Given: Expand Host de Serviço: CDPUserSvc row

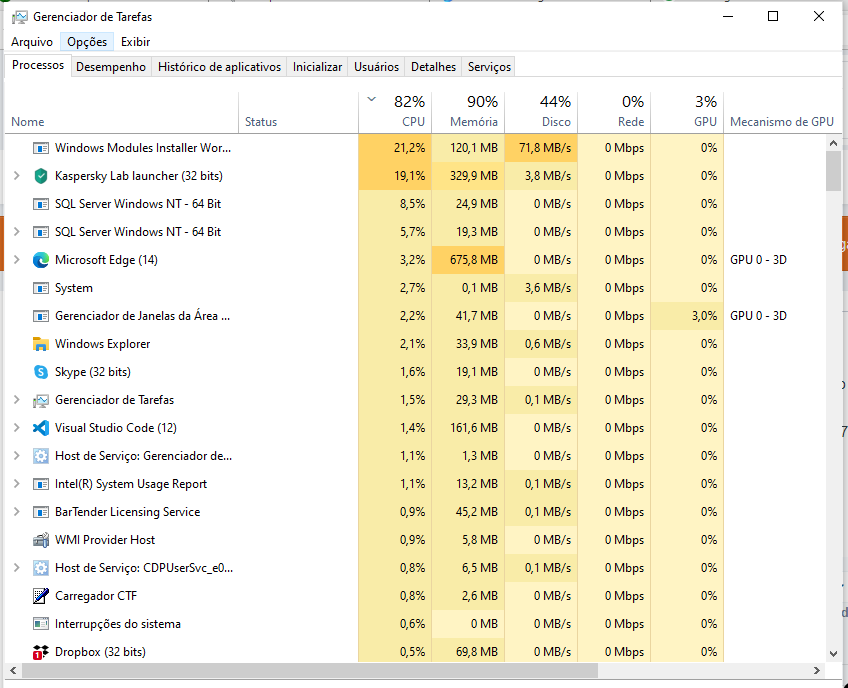Looking at the screenshot, I should (x=17, y=568).
